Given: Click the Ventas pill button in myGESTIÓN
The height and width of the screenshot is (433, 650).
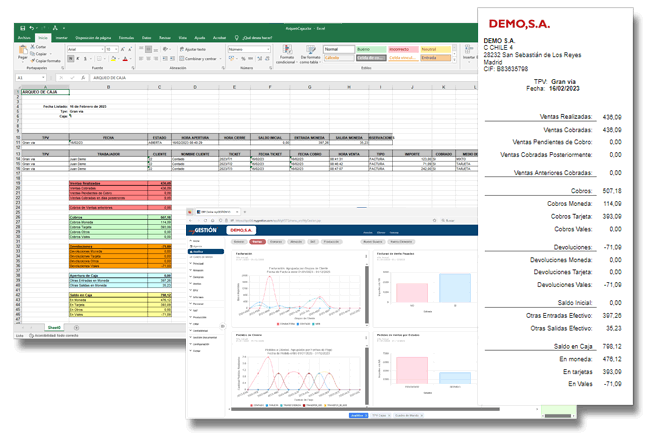Looking at the screenshot, I should 256,241.
